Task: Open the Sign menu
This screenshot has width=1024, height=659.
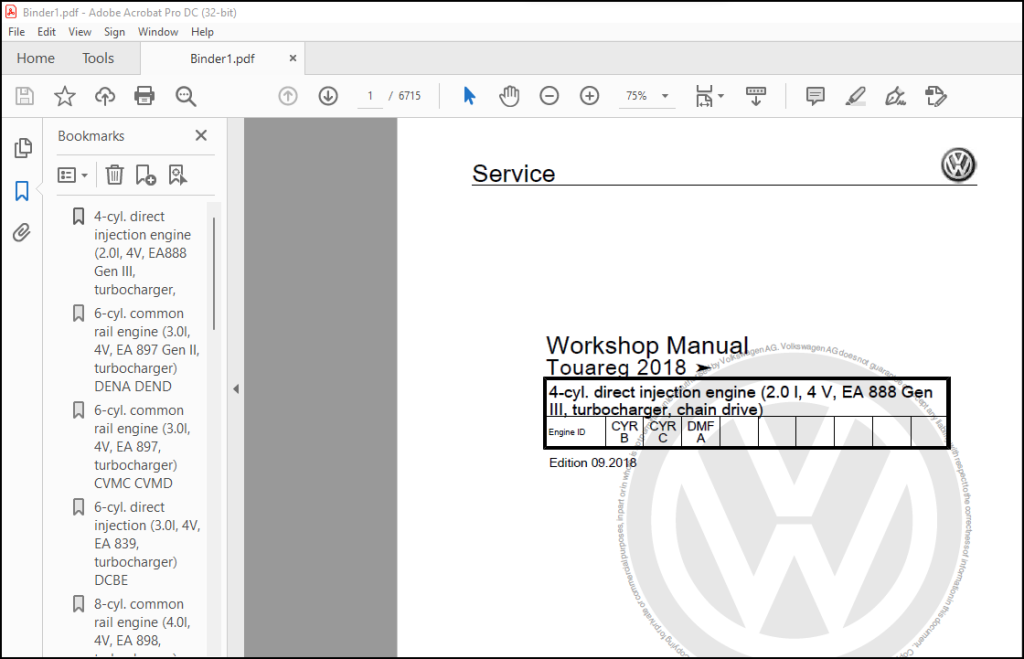Action: click(114, 32)
